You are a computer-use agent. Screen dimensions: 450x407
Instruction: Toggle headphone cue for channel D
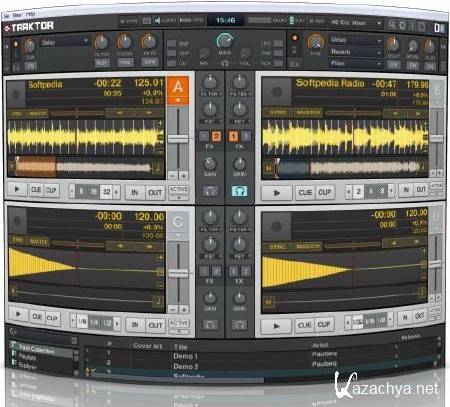click(x=239, y=325)
